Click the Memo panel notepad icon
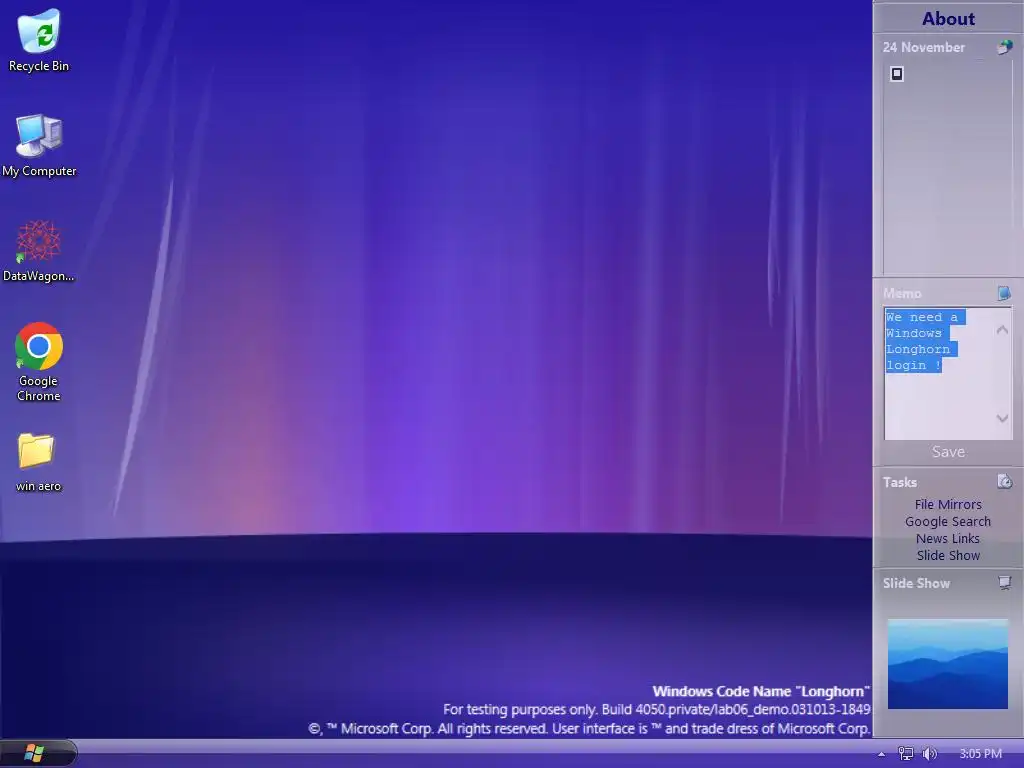The width and height of the screenshot is (1024, 768). pyautogui.click(x=1004, y=293)
